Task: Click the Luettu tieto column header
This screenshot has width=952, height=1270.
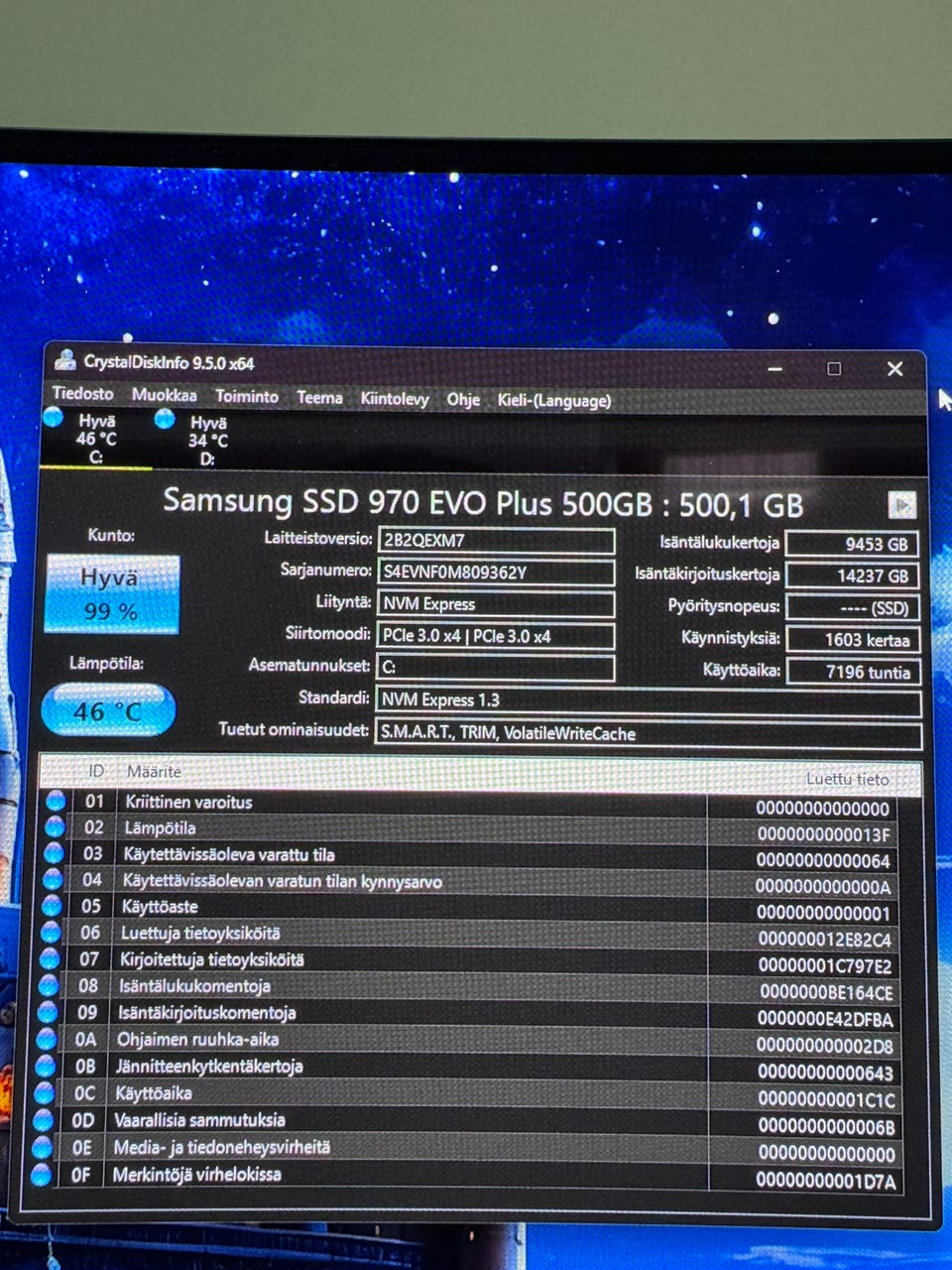Action: (847, 779)
